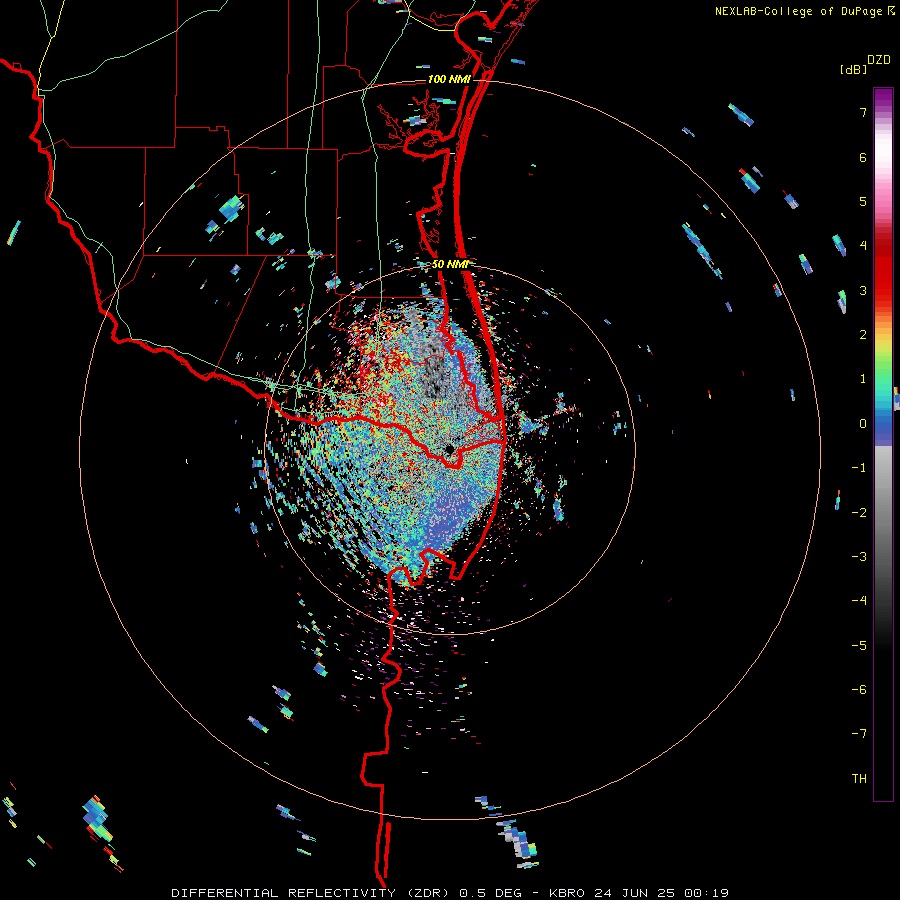Click the white-pink top section of the color bar
Viewport: 900px width, 900px height.
click(883, 149)
